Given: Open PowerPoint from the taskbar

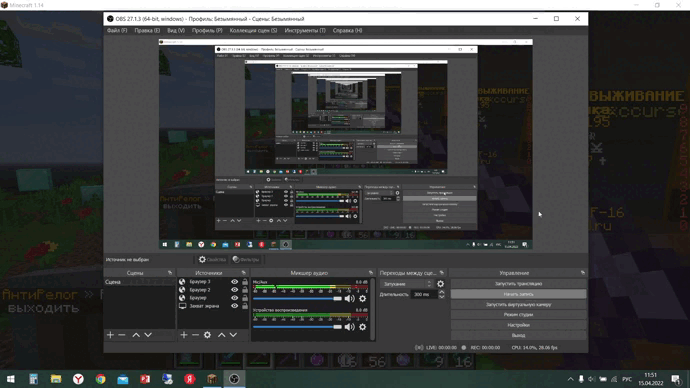Looking at the screenshot, I should 145,379.
